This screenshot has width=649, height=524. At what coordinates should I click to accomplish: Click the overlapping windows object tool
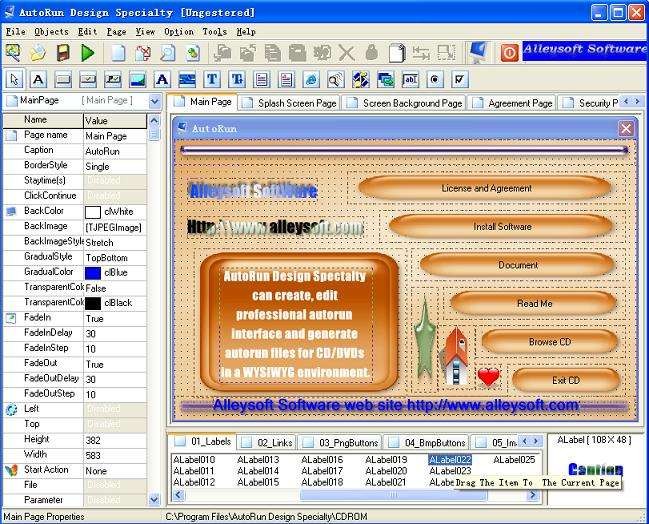385,79
